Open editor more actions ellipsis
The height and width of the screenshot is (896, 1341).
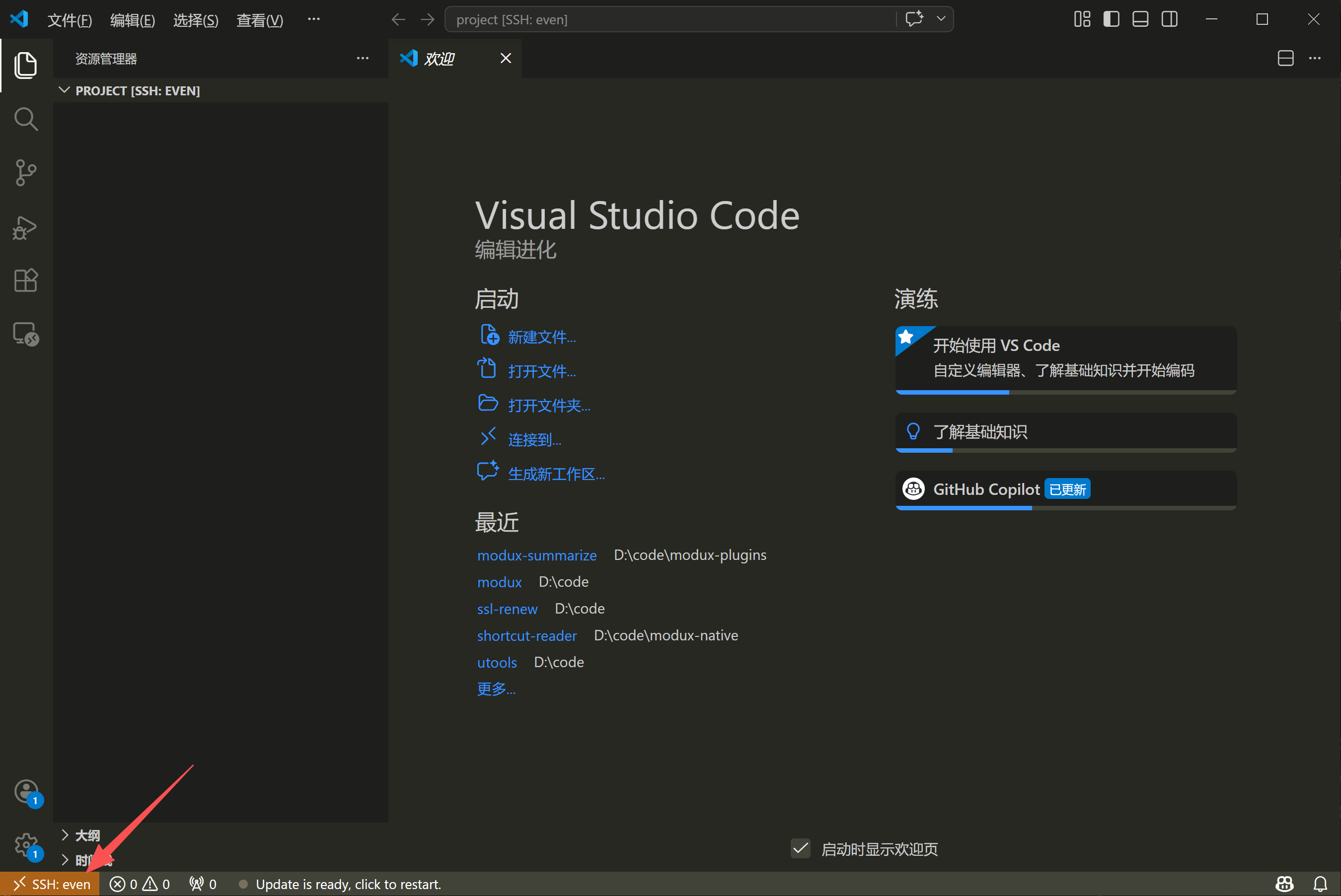click(x=1315, y=58)
